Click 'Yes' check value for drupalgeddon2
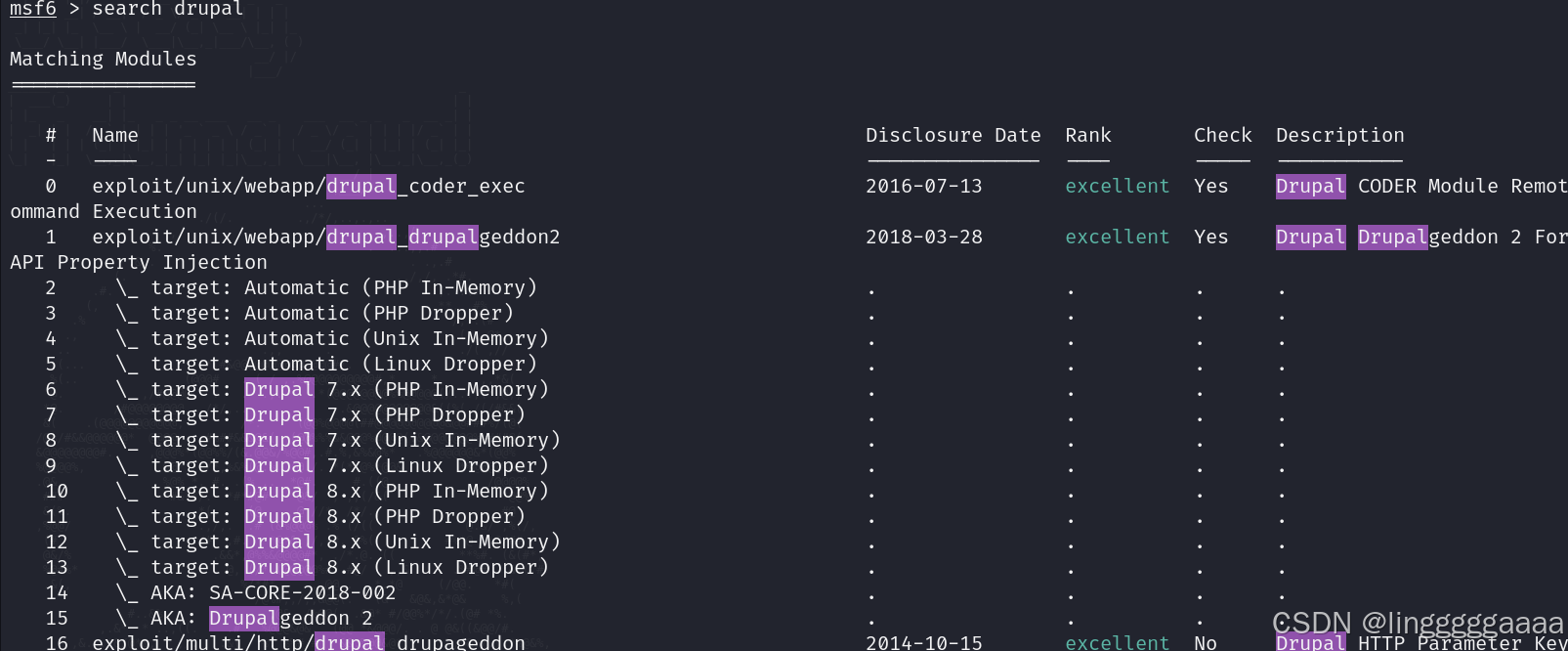Image resolution: width=1568 pixels, height=651 pixels. click(1211, 238)
